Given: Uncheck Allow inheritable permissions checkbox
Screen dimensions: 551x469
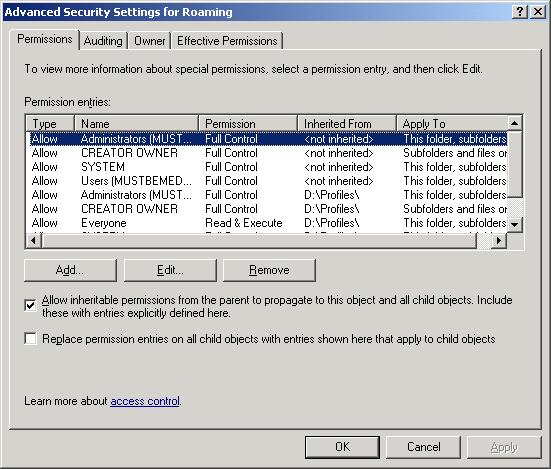Looking at the screenshot, I should point(30,305).
